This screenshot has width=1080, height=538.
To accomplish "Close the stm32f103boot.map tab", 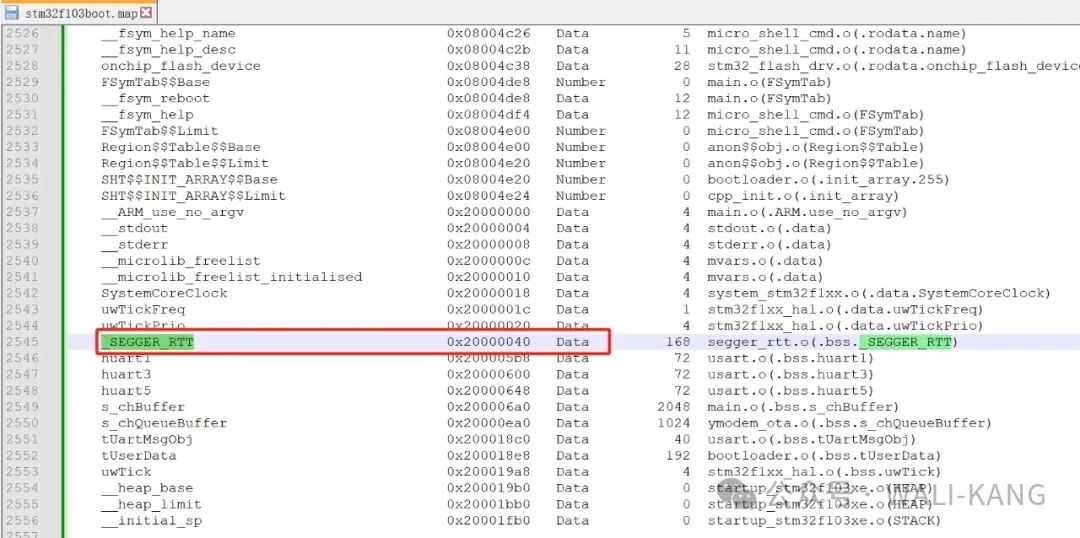I will click(x=146, y=13).
